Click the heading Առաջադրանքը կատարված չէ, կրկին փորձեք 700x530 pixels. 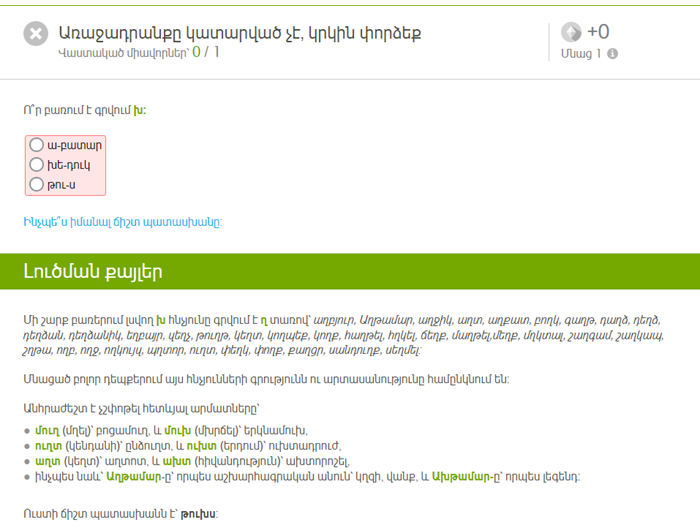239,32
